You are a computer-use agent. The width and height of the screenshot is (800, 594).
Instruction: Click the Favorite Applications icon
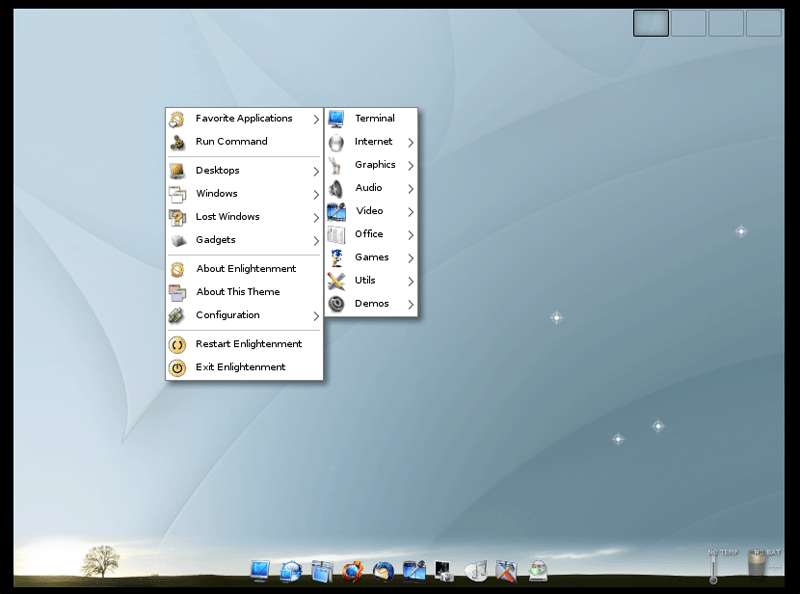click(177, 119)
